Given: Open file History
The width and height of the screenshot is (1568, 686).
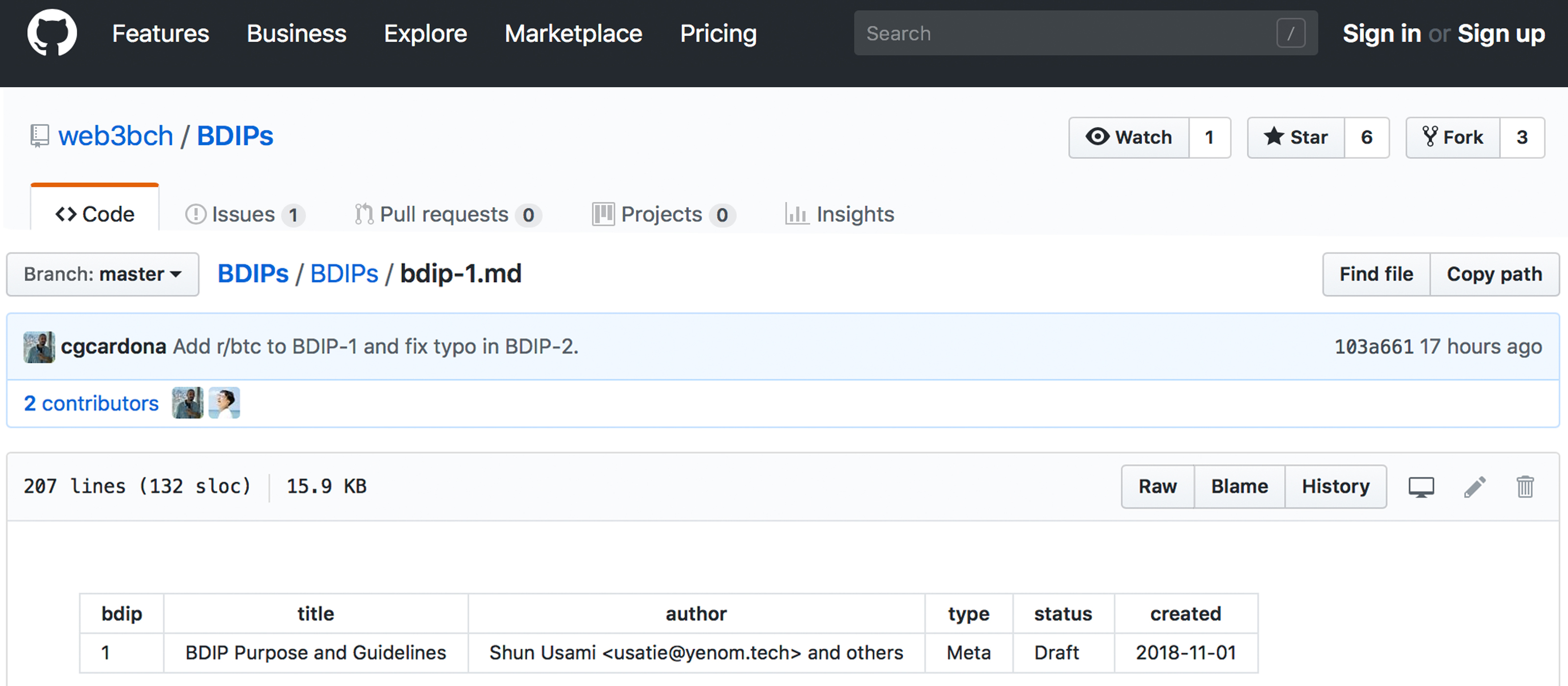Looking at the screenshot, I should point(1335,487).
